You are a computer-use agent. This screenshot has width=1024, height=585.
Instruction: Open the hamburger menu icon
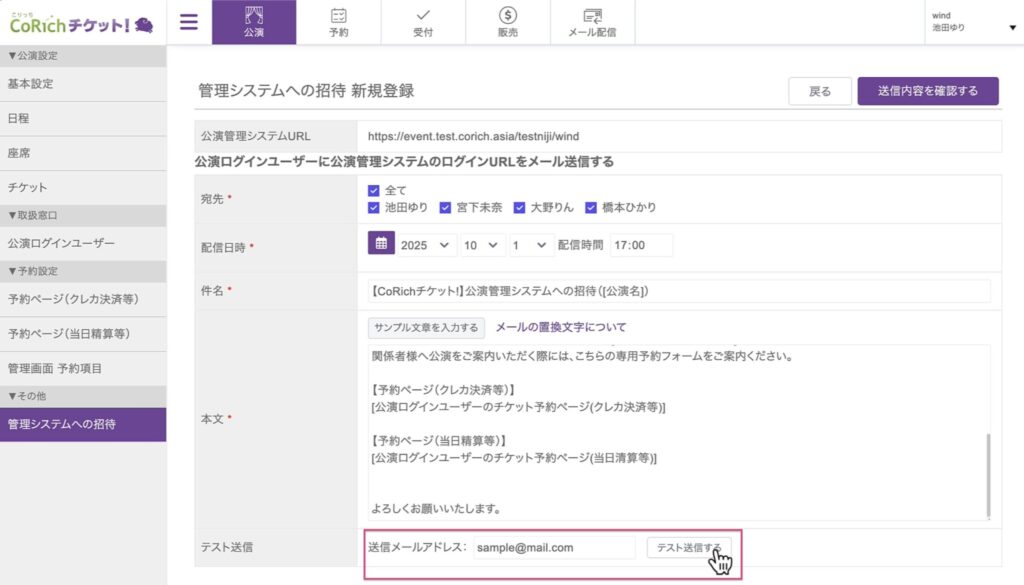coord(188,22)
